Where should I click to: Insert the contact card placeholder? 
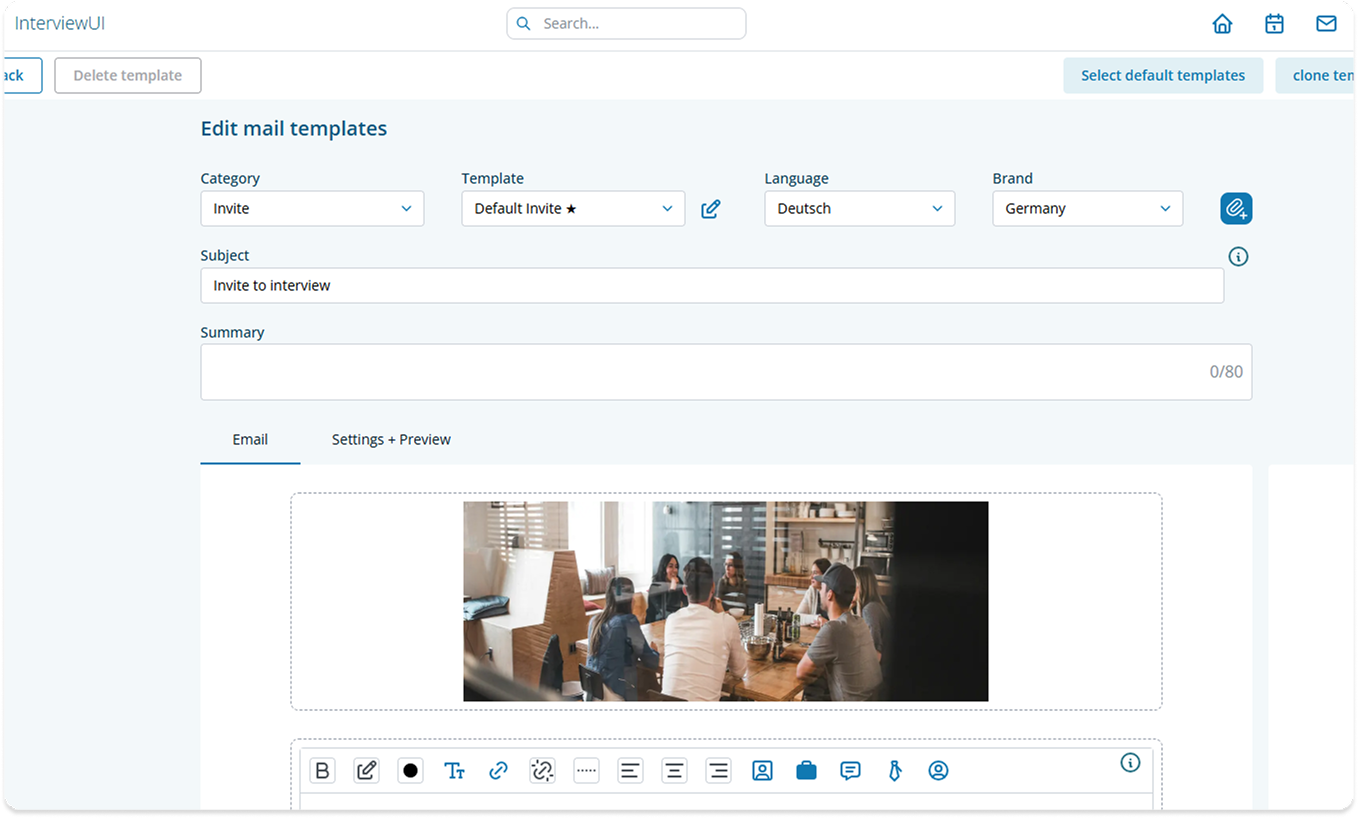coord(762,770)
